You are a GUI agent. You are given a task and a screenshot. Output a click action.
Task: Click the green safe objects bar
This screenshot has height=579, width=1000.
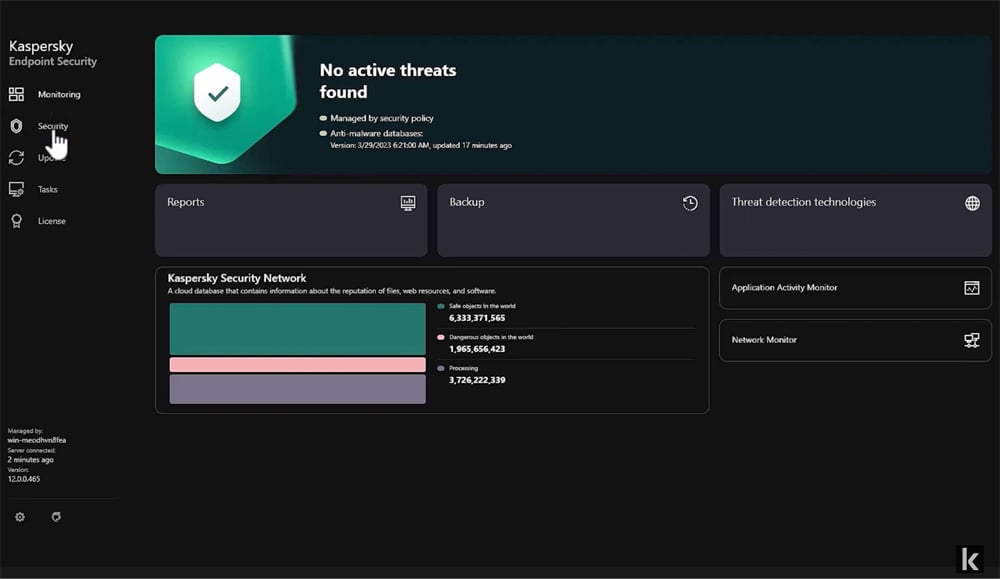pos(297,328)
